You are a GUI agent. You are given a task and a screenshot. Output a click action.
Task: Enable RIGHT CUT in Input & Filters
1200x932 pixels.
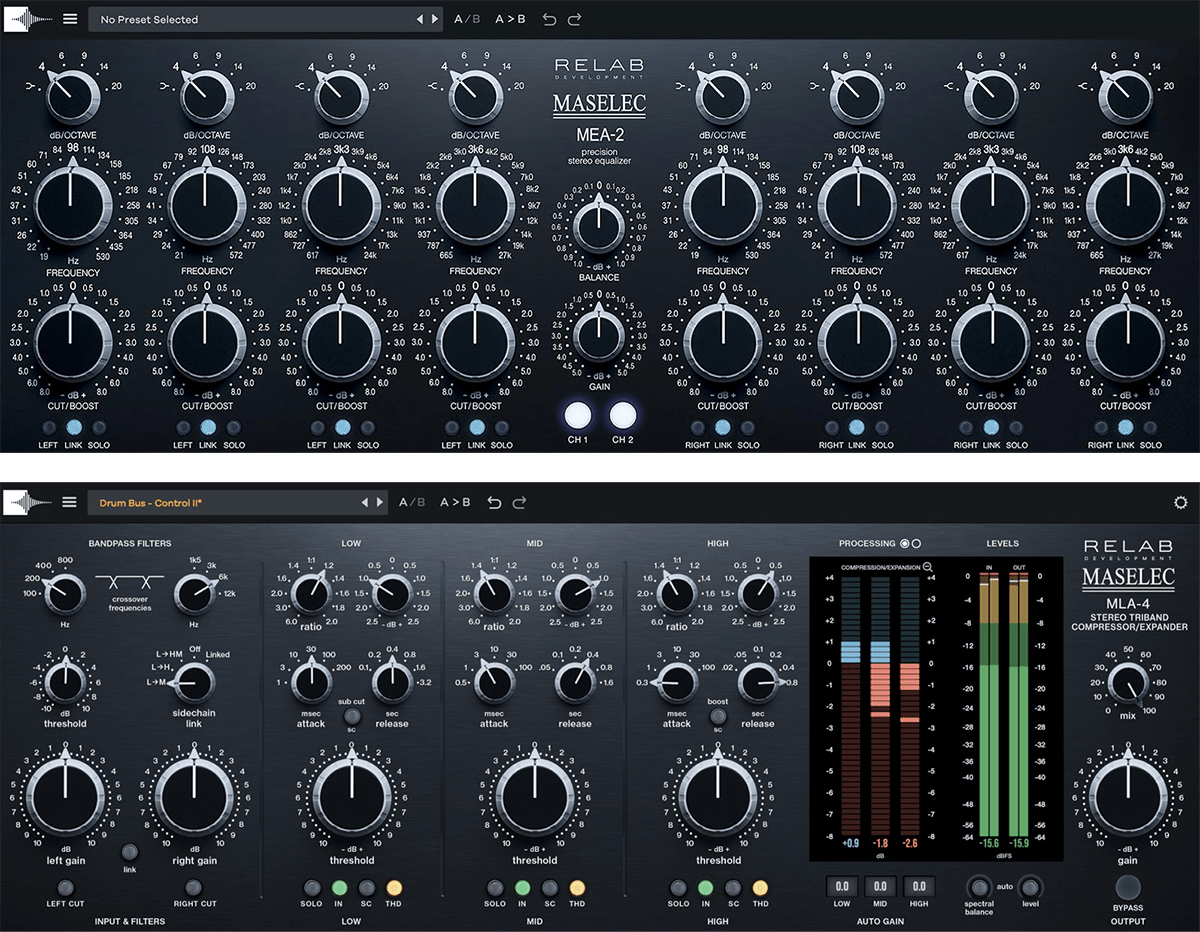tap(194, 887)
